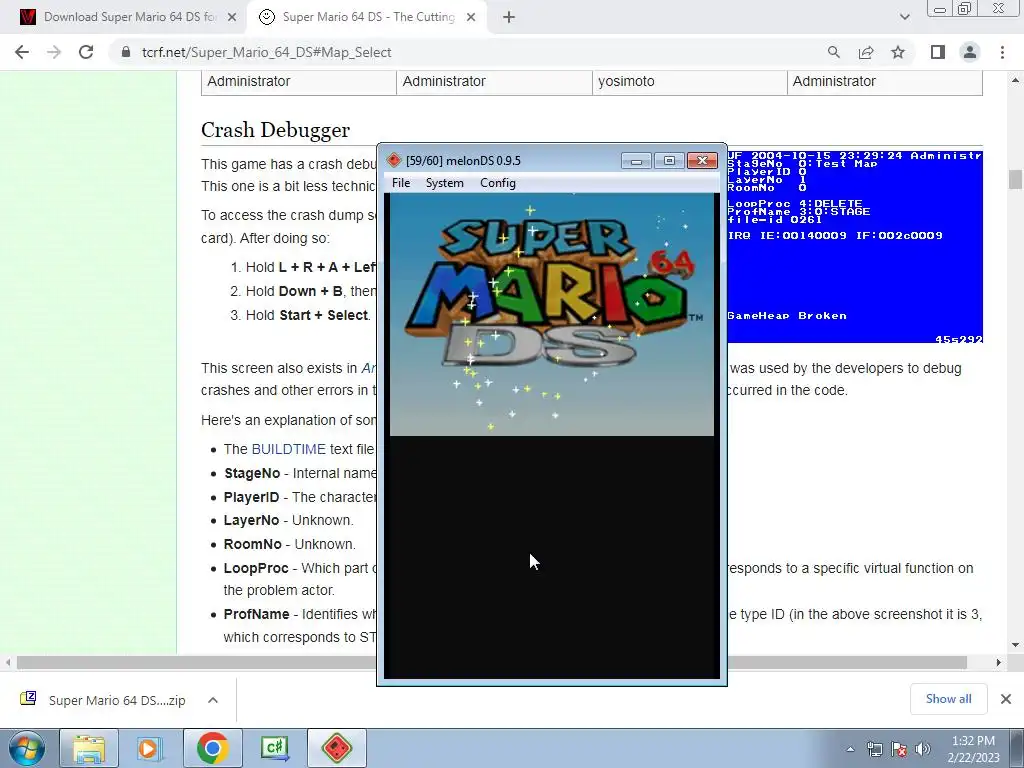The height and width of the screenshot is (768, 1024).
Task: Open the taskbar clock showing 1:32 PM
Action: click(973, 749)
